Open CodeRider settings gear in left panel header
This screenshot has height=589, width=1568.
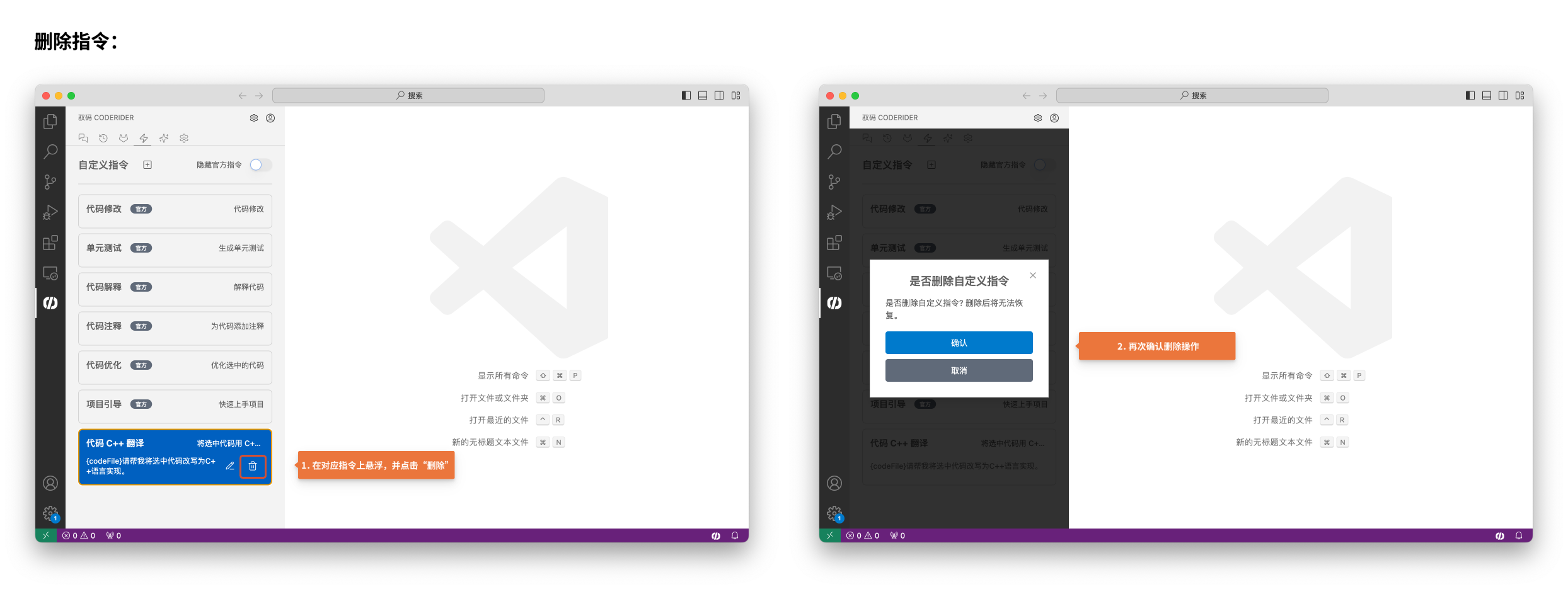pyautogui.click(x=254, y=118)
